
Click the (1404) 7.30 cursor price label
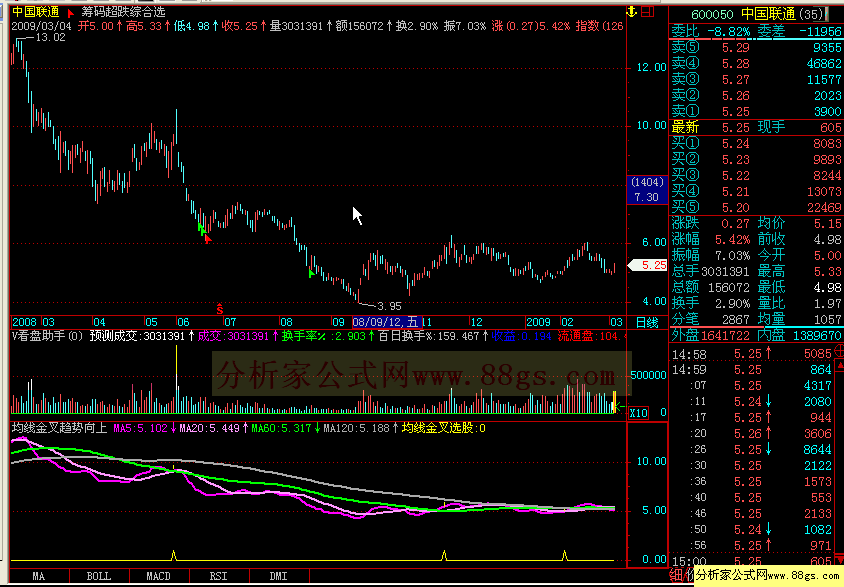648,190
